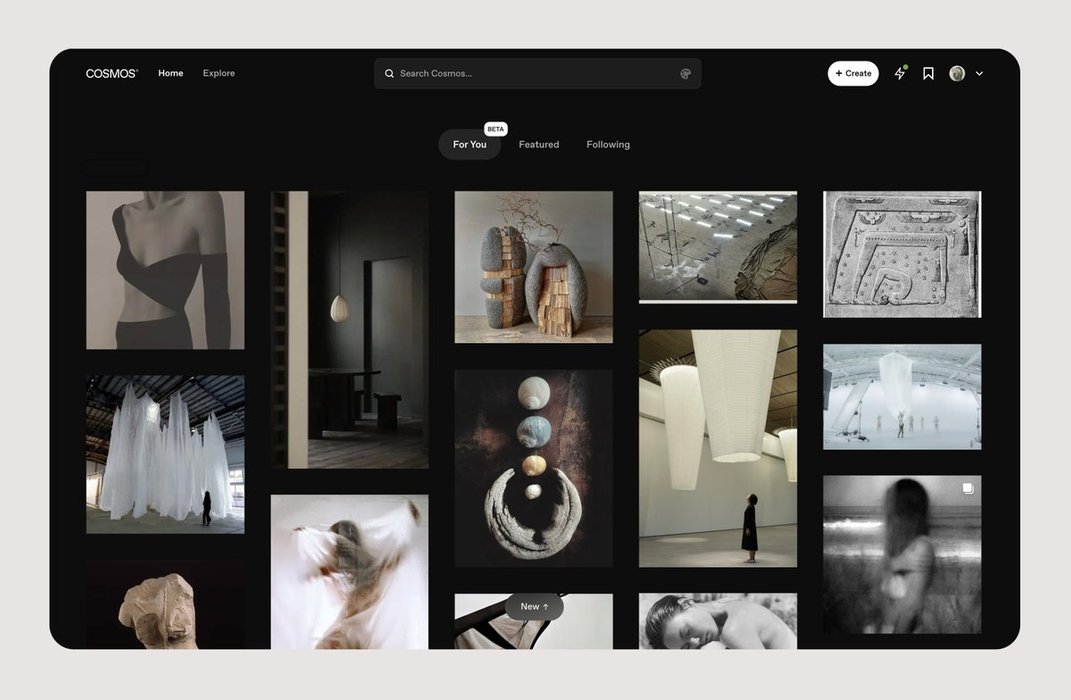Screen dimensions: 1071x700
Task: Select the Following feed tab
Action: pos(608,145)
